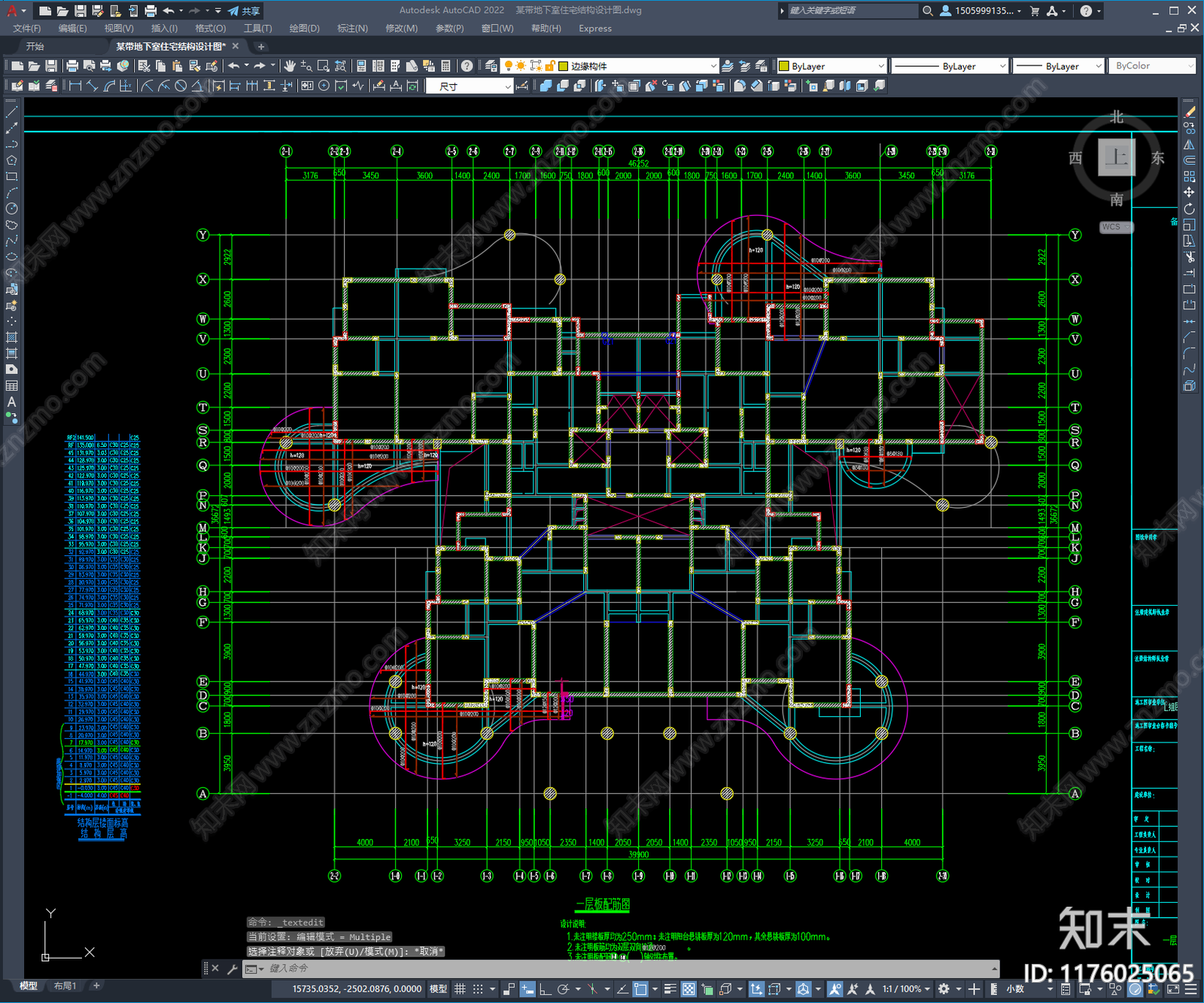Select the Rotate tool on right toolbar
1204x1003 pixels.
tap(1189, 208)
